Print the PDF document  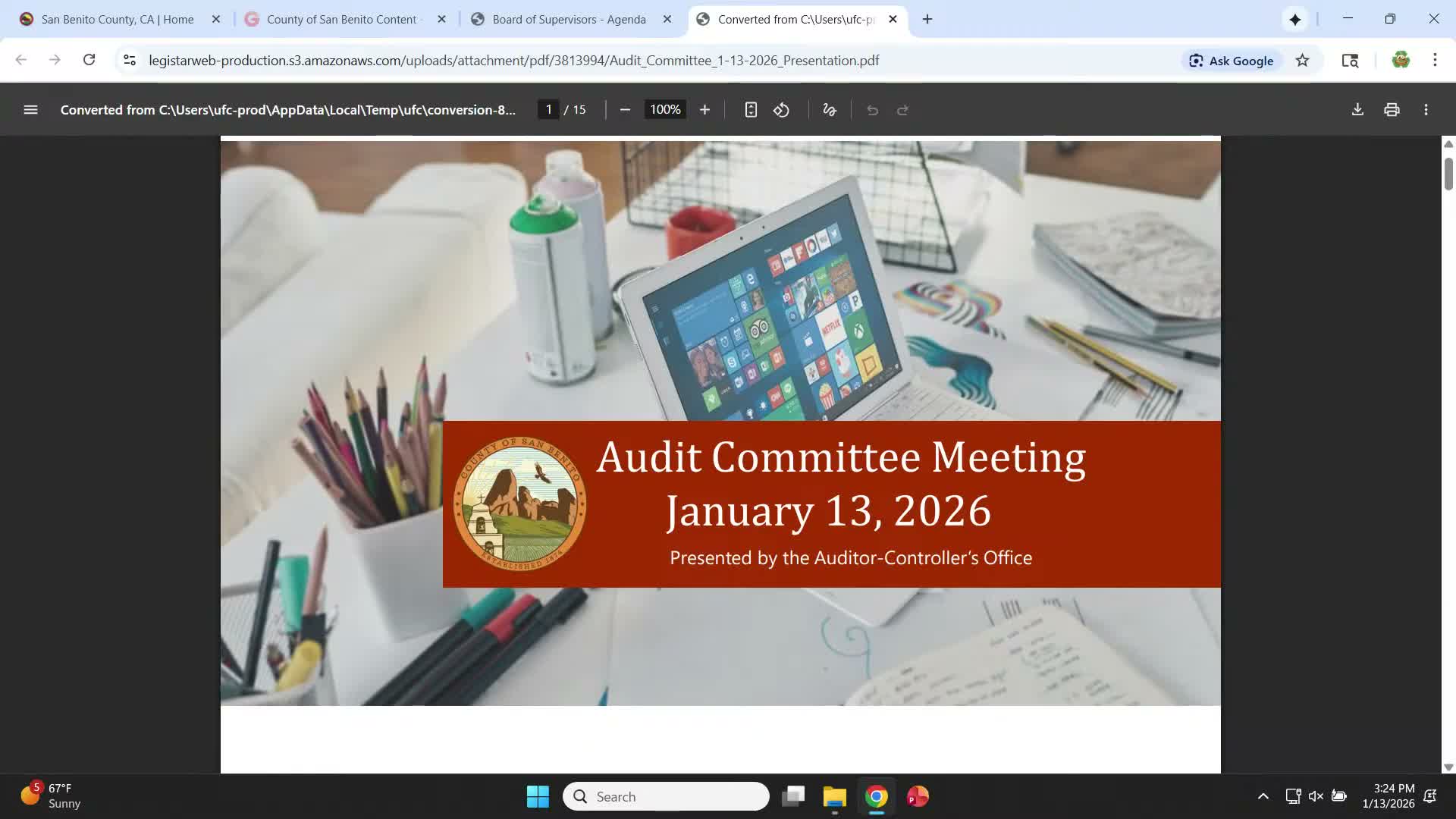click(1392, 110)
